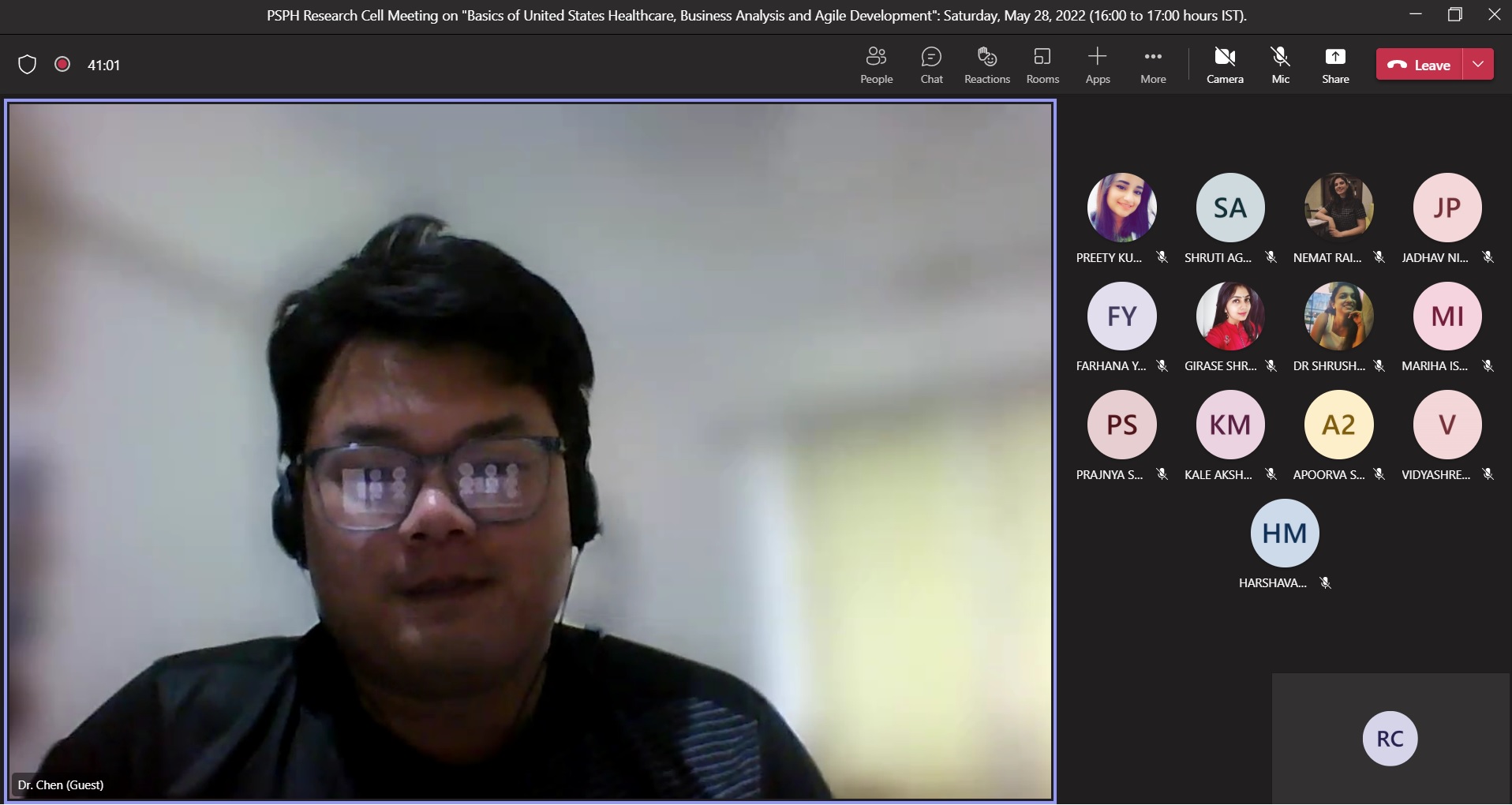Click the Dr. Chen (Guest) name label
Screen dimensions: 1512x805
point(61,785)
